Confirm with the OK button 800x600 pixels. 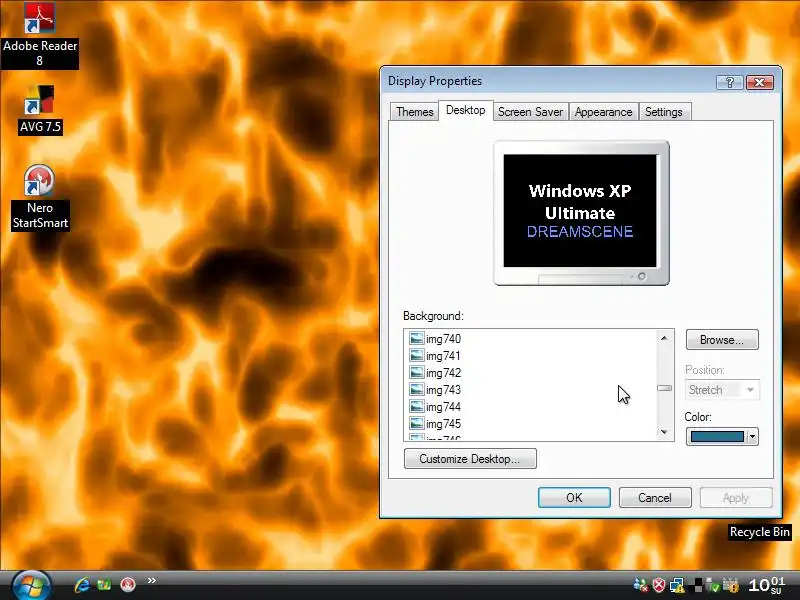point(574,497)
